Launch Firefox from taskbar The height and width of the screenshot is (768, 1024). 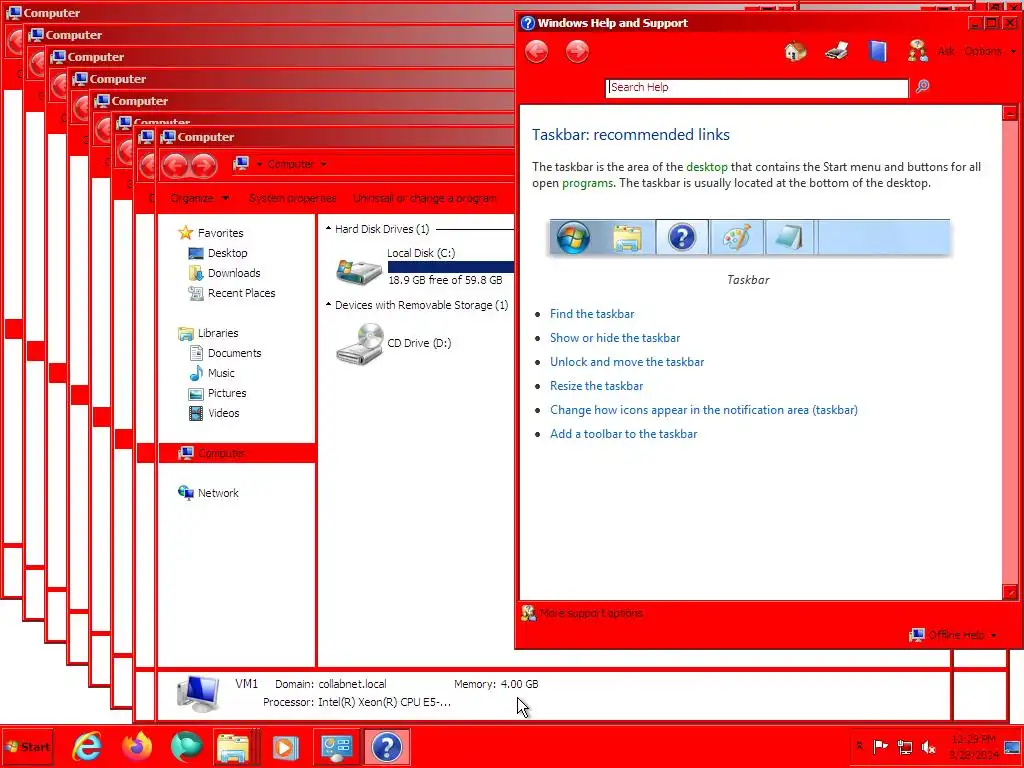point(136,747)
